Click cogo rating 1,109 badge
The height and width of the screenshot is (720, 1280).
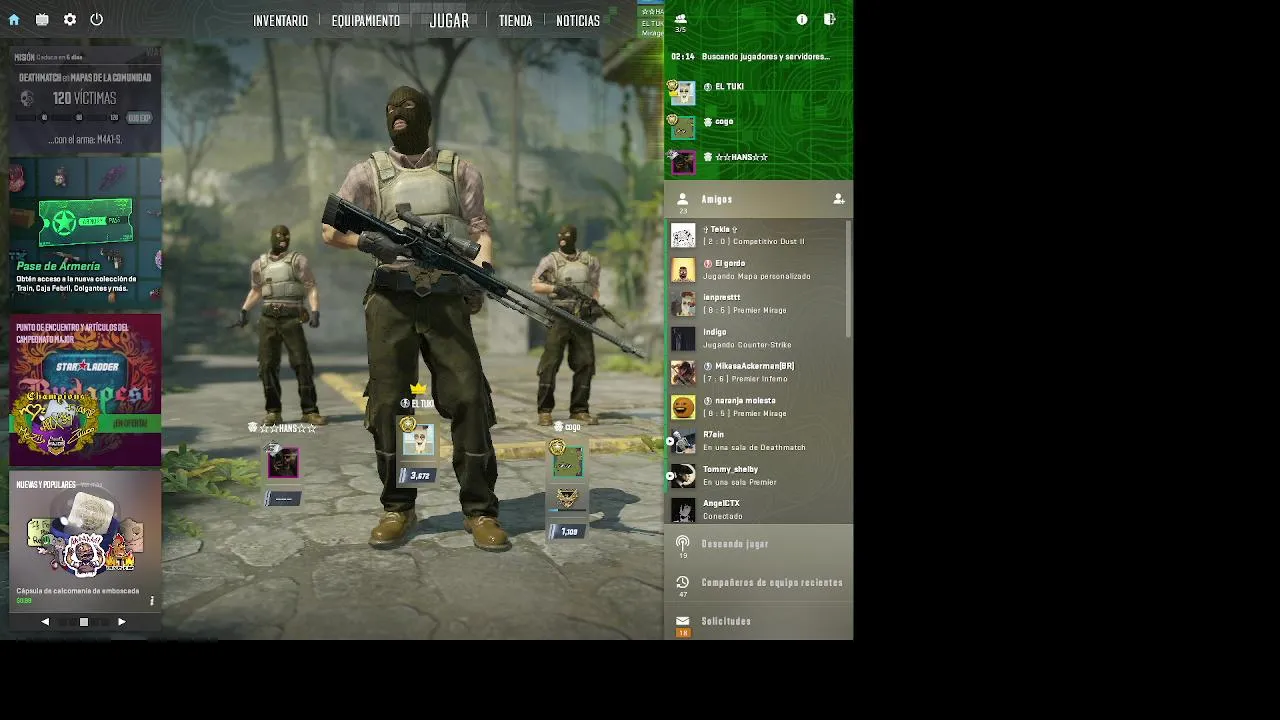click(567, 532)
